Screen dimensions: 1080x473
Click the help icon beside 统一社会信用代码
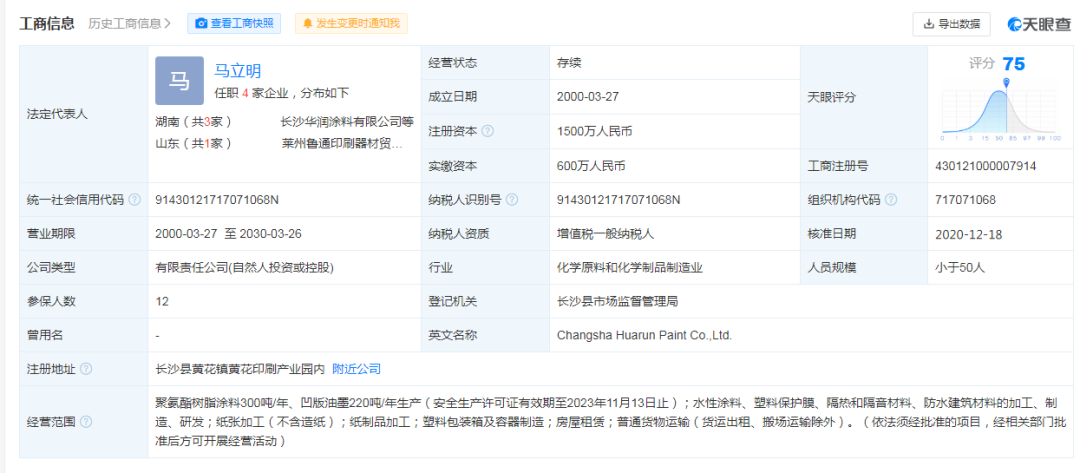[134, 200]
